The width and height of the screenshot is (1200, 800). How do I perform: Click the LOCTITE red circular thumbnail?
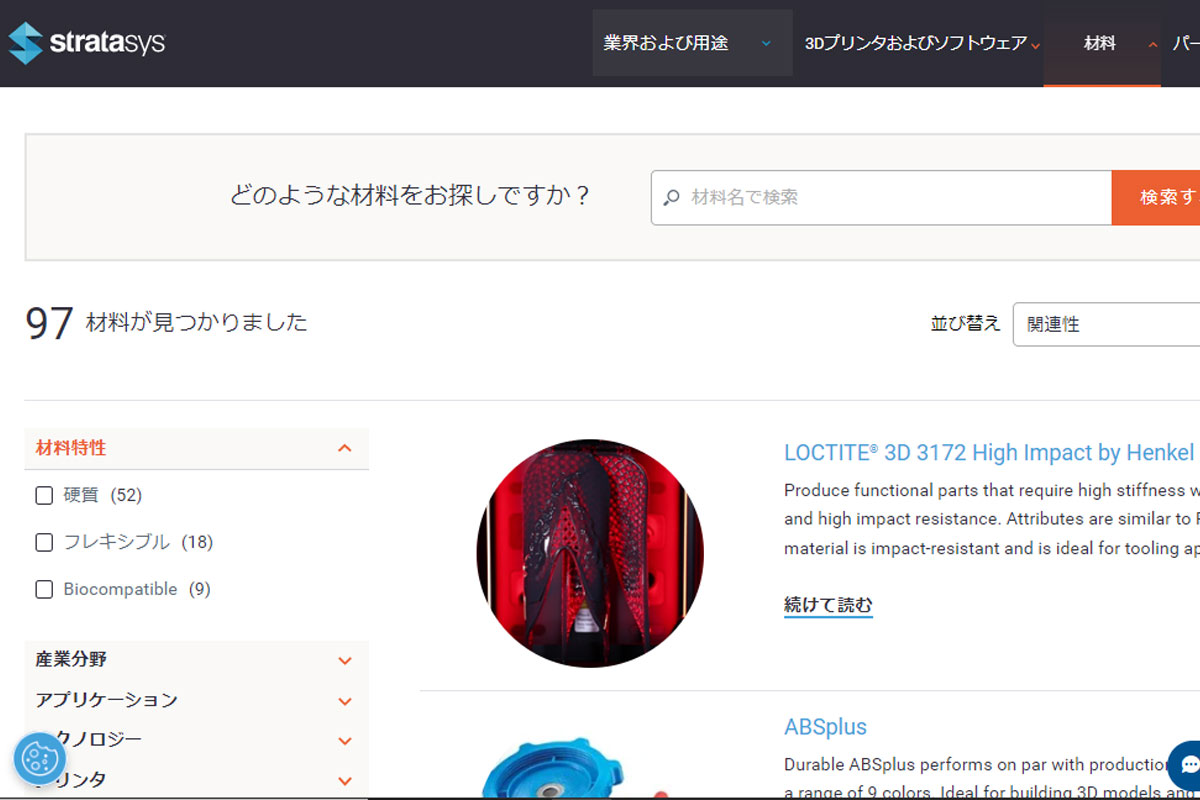pyautogui.click(x=590, y=553)
